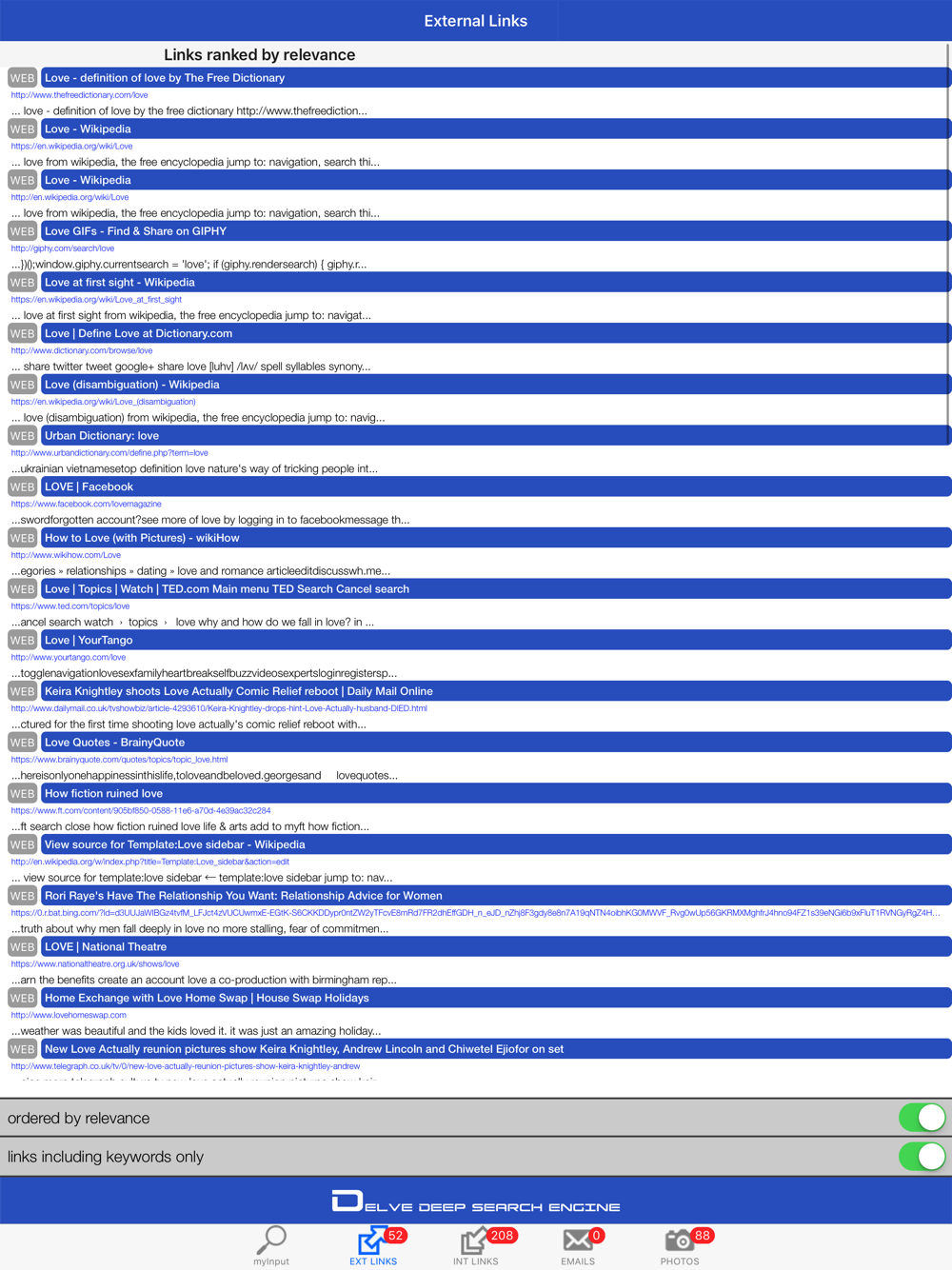Viewport: 952px width, 1270px height.
Task: Tap the WEB badge beside Love Quotes - BrainyQuote
Action: tap(22, 743)
